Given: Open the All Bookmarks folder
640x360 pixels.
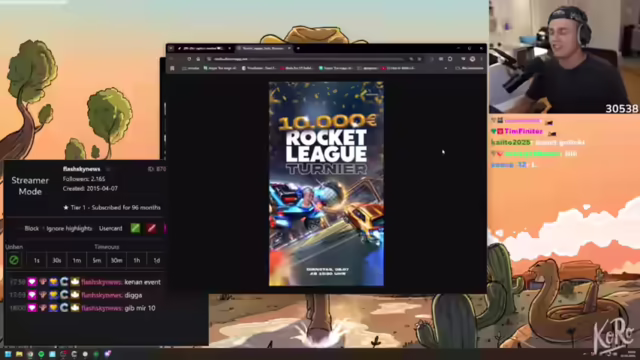Looking at the screenshot, I should [469, 68].
